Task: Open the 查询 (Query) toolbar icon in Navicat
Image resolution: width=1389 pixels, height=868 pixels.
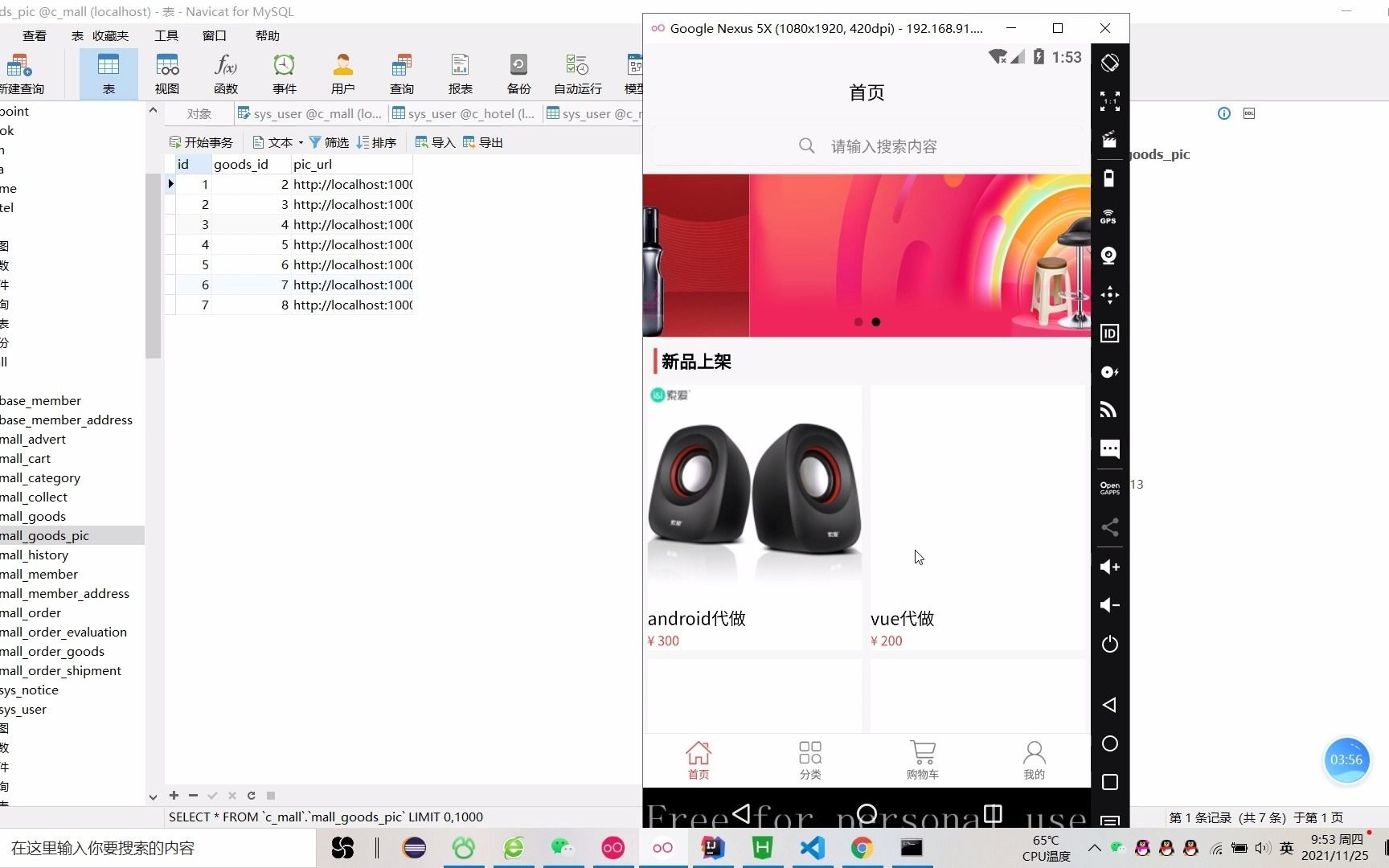Action: click(401, 72)
